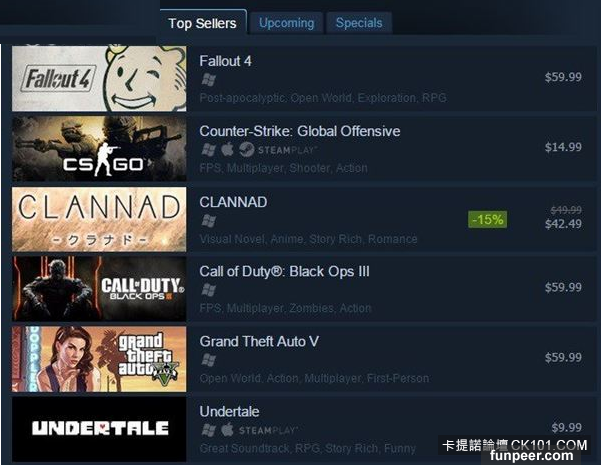Click the Apple icon under Undertale
Image resolution: width=601 pixels, height=465 pixels.
227,430
